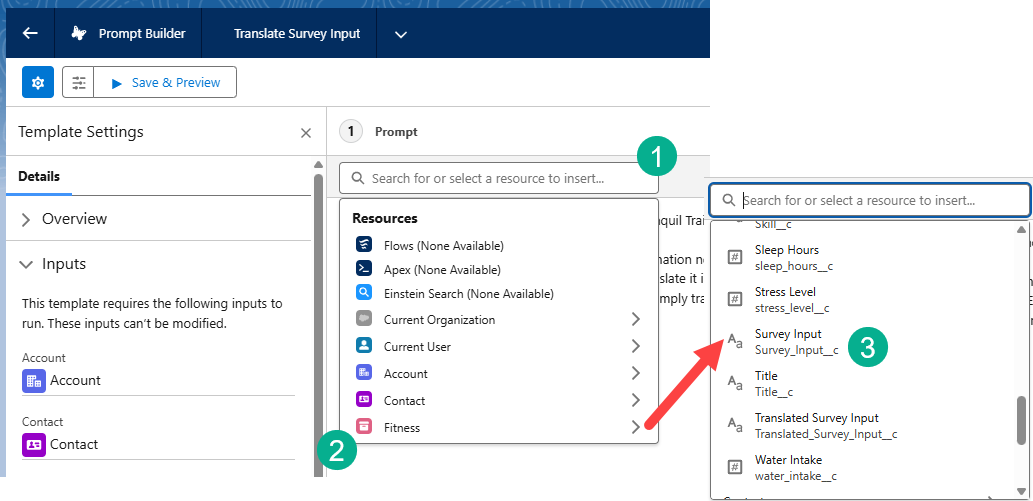The width and height of the screenshot is (1033, 501).
Task: Click the Account input value
Action: (x=75, y=381)
